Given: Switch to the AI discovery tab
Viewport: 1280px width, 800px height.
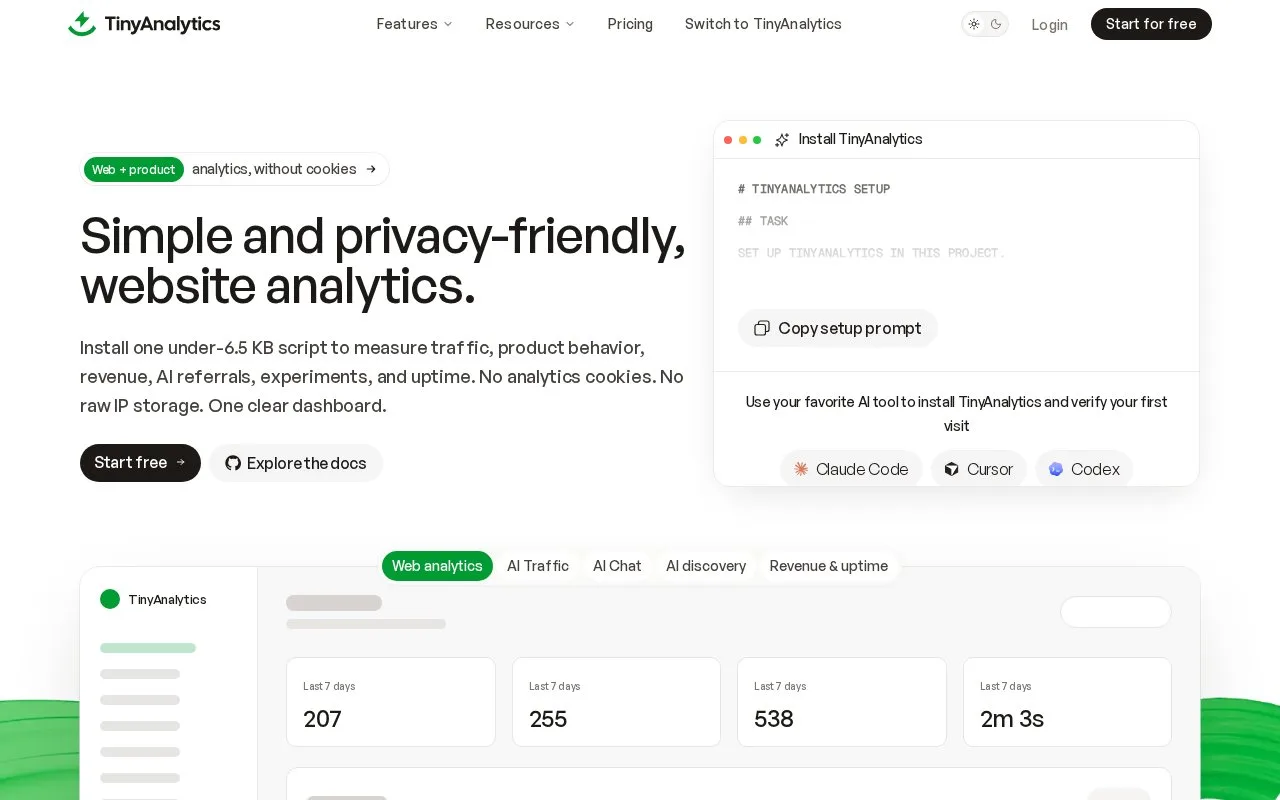Looking at the screenshot, I should click(706, 566).
